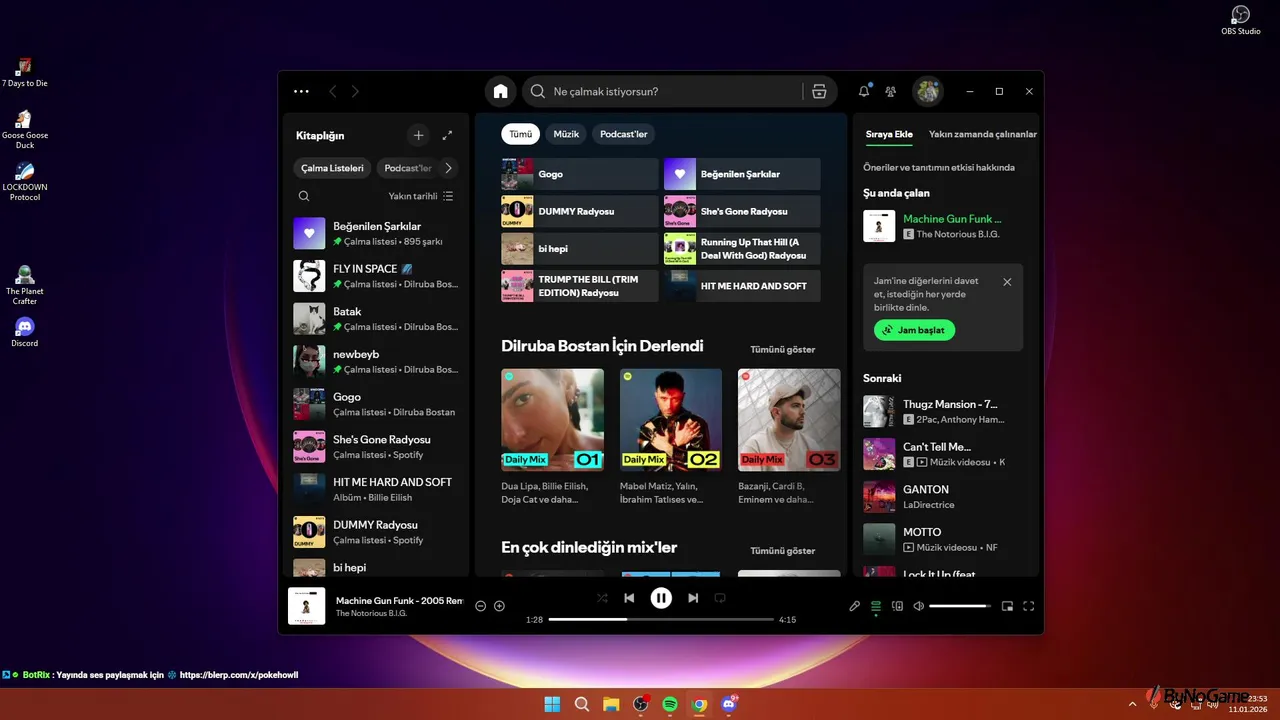This screenshot has width=1280, height=720.
Task: Create playlist with plus icon in library
Action: coord(418,135)
